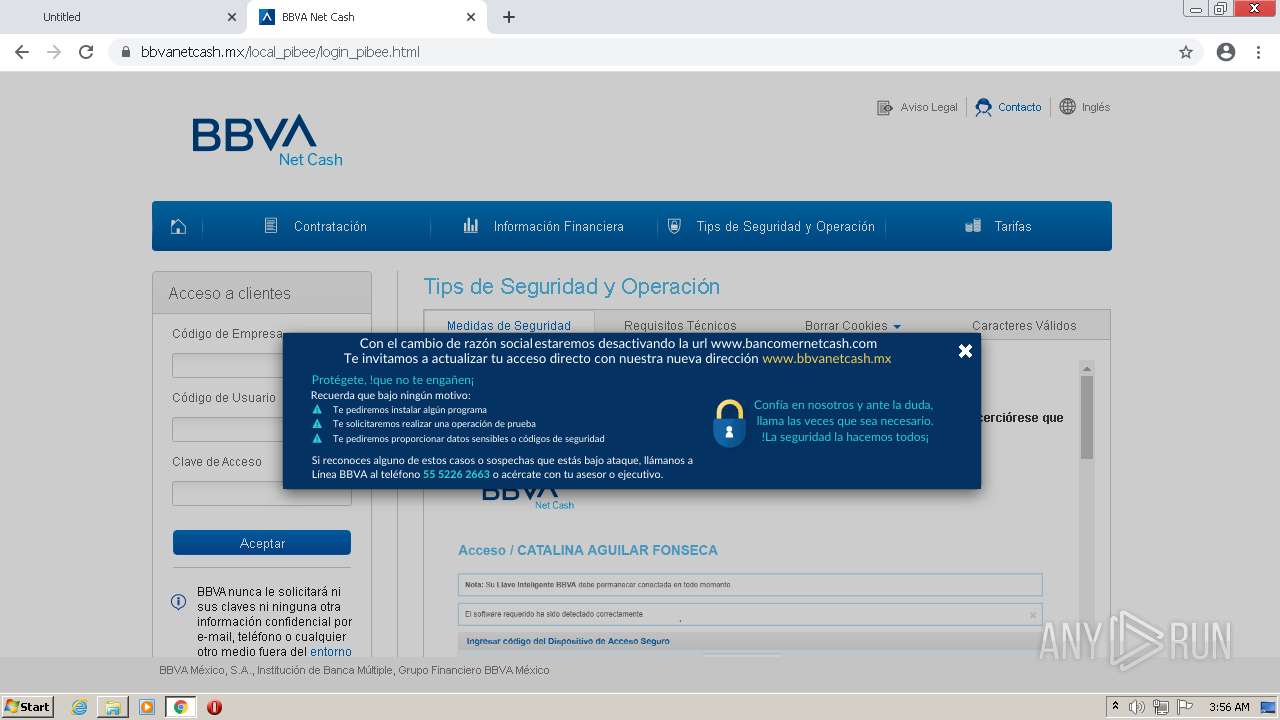Switch to Caracteres Válidos tab

click(x=1024, y=326)
